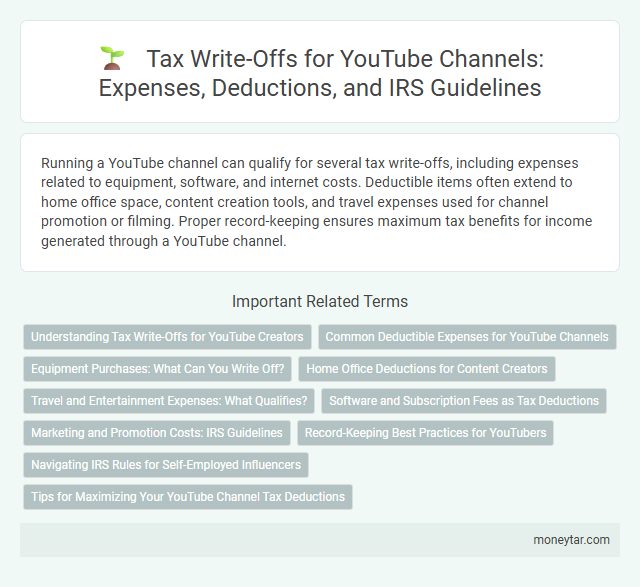
Task: Open 'Understanding Tax Write-Offs for YouTube Creators' tag
Action: (x=167, y=337)
